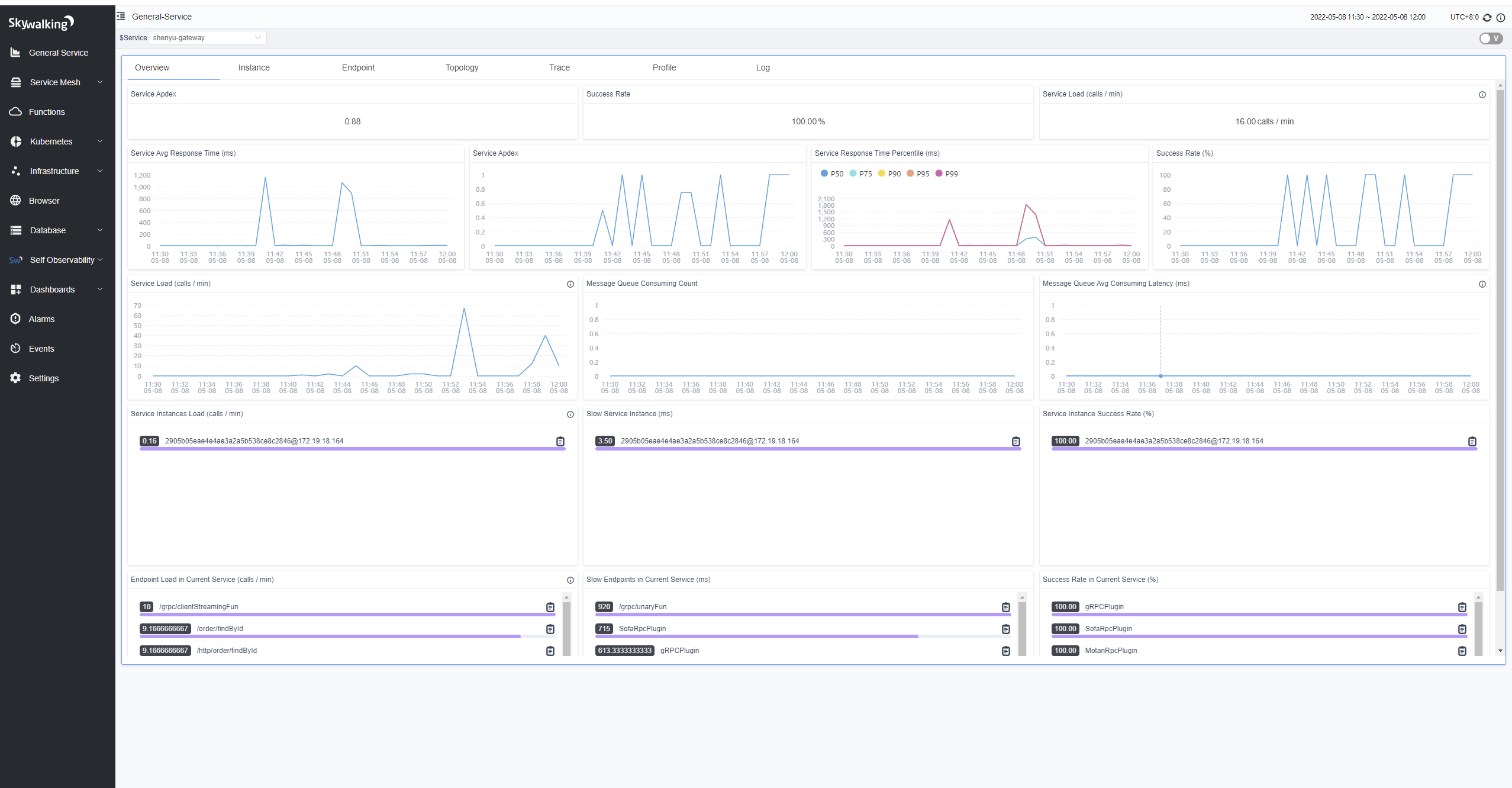The height and width of the screenshot is (788, 1512).
Task: Switch to the Trace tab
Action: tap(559, 67)
